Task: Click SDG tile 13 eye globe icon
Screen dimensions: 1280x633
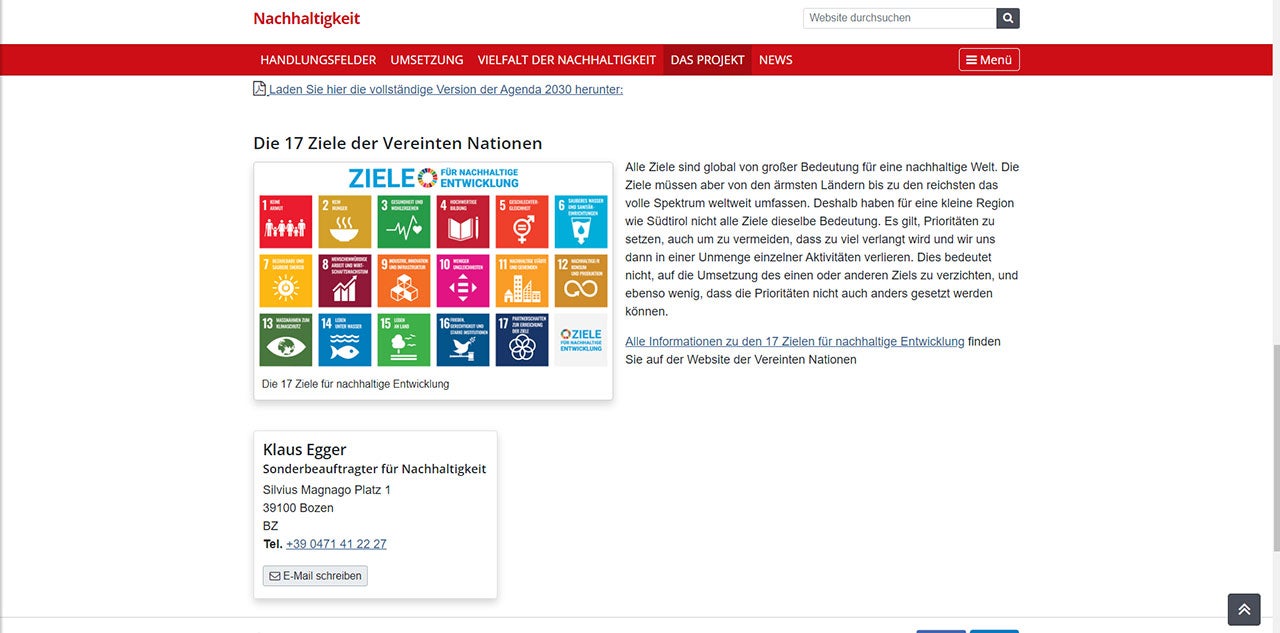Action: 286,347
